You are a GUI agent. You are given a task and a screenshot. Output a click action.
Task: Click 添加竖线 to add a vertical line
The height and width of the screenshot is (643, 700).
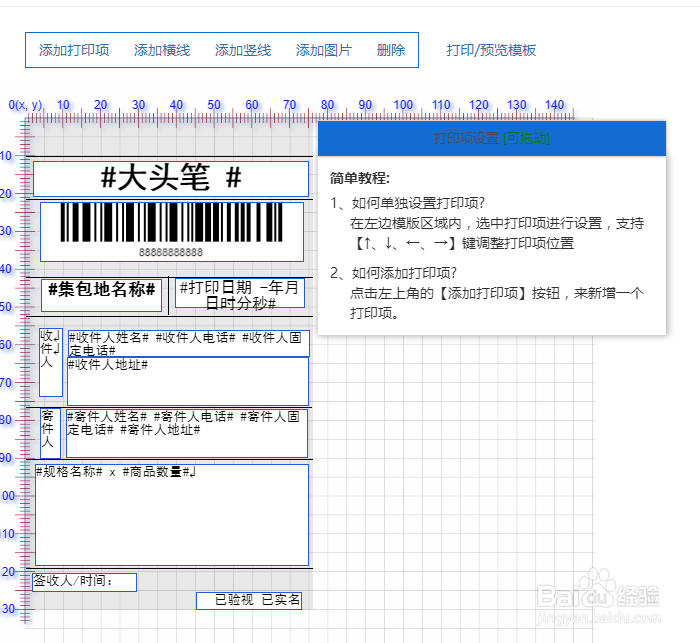click(243, 50)
